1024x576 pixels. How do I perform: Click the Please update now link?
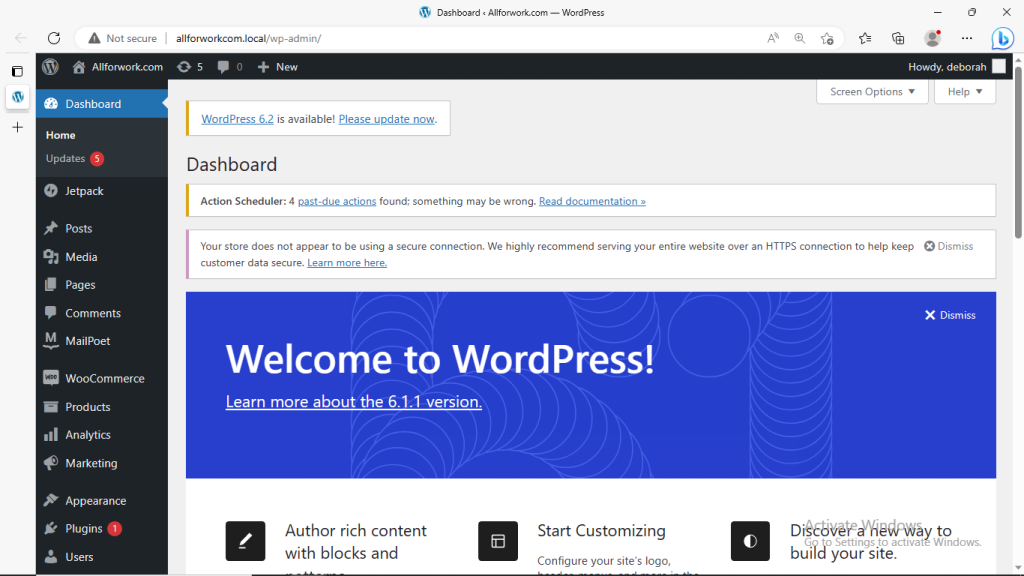pyautogui.click(x=387, y=119)
